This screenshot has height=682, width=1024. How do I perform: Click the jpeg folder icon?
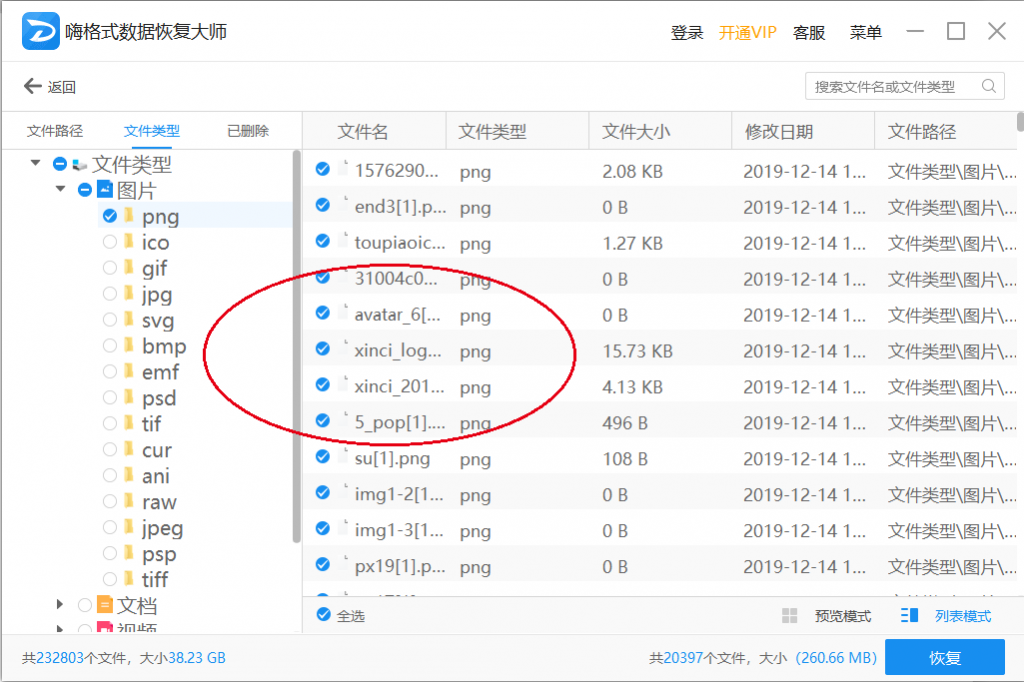129,527
